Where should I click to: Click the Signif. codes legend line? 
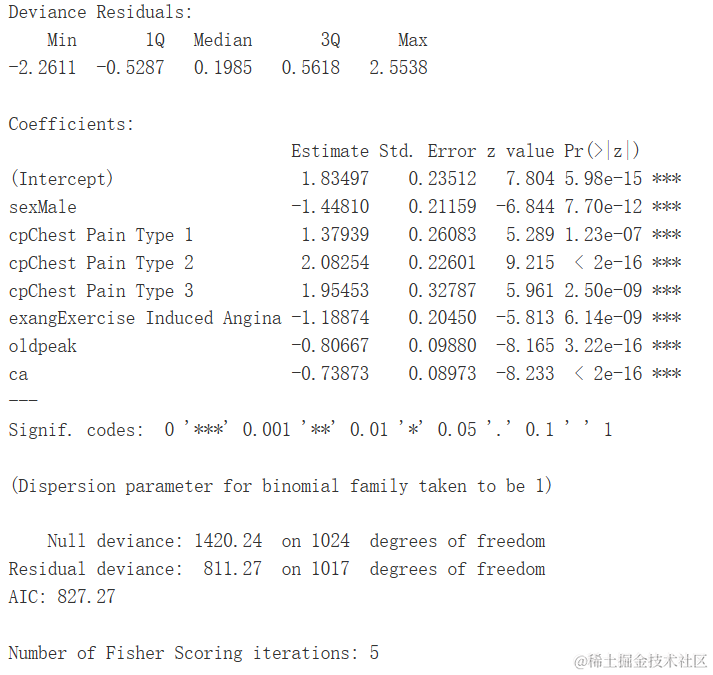coord(310,430)
